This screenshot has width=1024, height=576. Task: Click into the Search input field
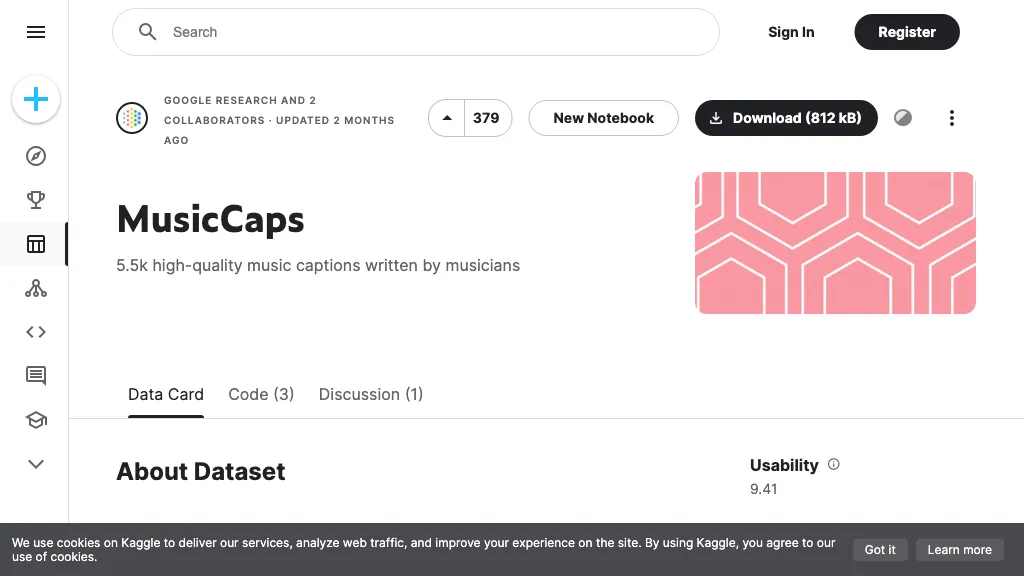[430, 32]
